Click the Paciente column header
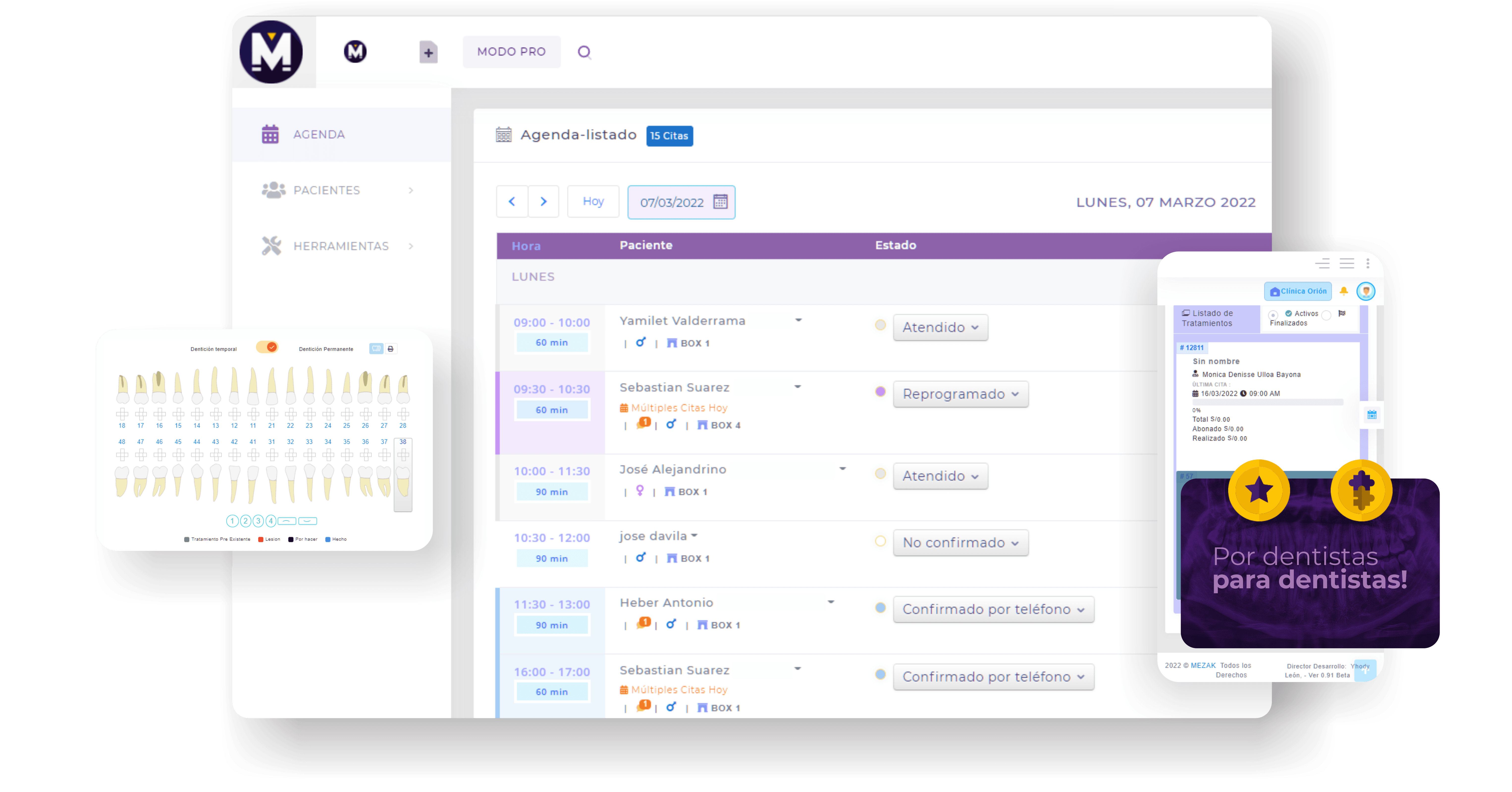 (x=646, y=245)
